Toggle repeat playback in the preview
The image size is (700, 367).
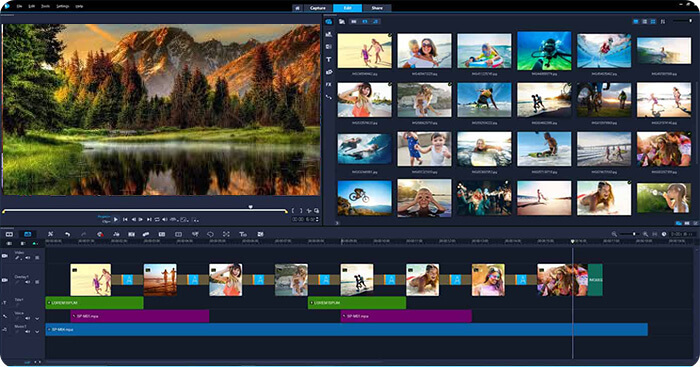pyautogui.click(x=157, y=219)
